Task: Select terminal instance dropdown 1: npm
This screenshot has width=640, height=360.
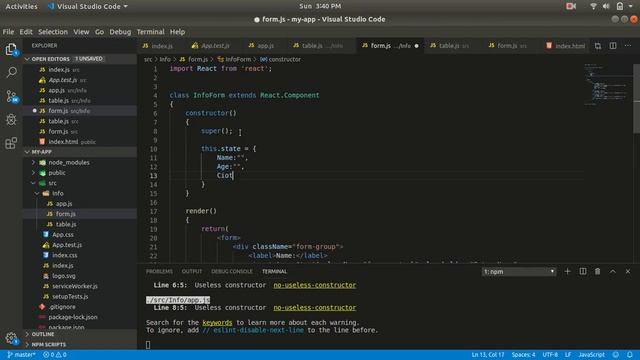Action: click(x=519, y=271)
